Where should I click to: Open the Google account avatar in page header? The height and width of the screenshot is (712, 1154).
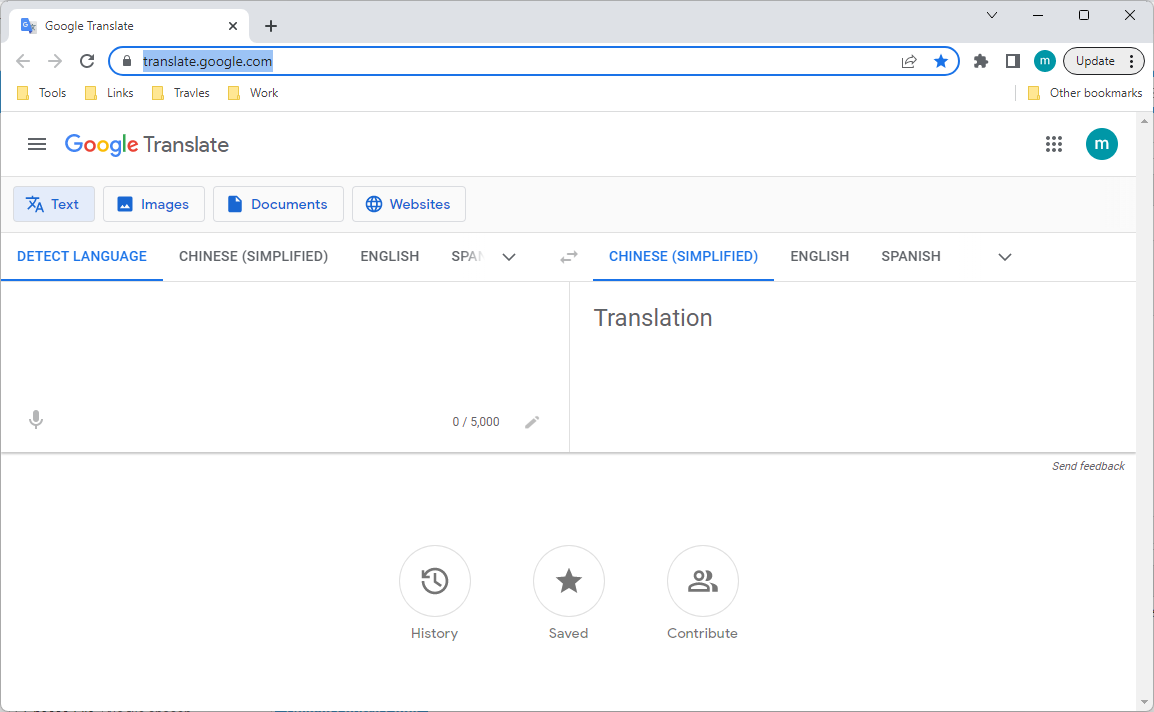(1101, 144)
